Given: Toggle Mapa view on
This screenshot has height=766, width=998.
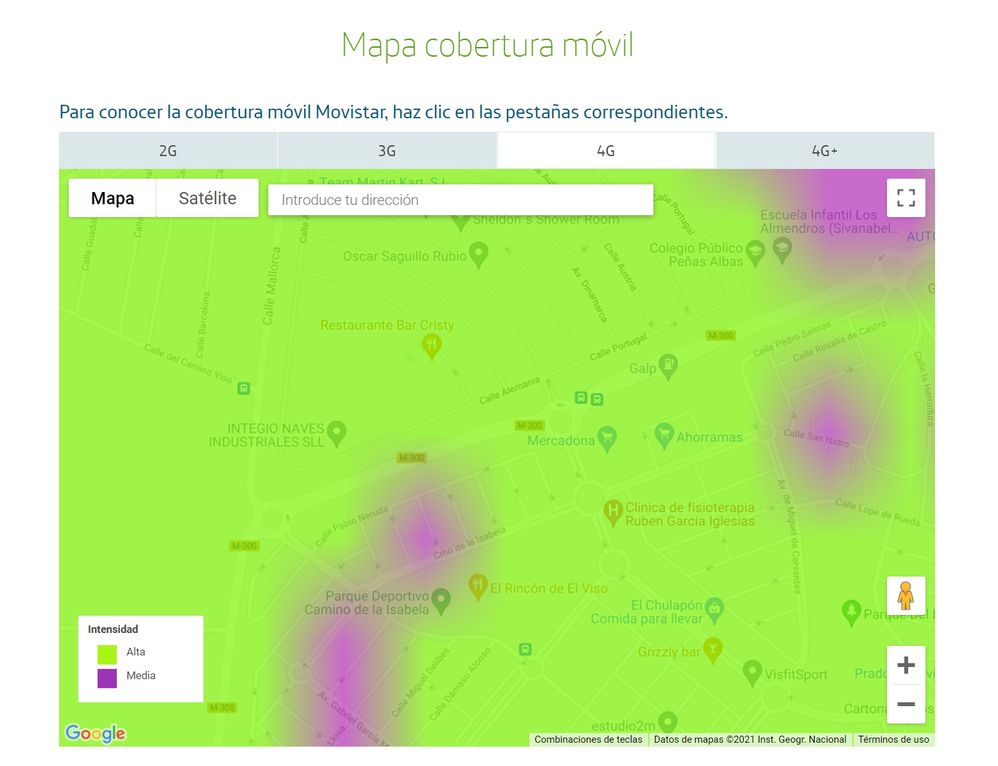Looking at the screenshot, I should coord(111,198).
